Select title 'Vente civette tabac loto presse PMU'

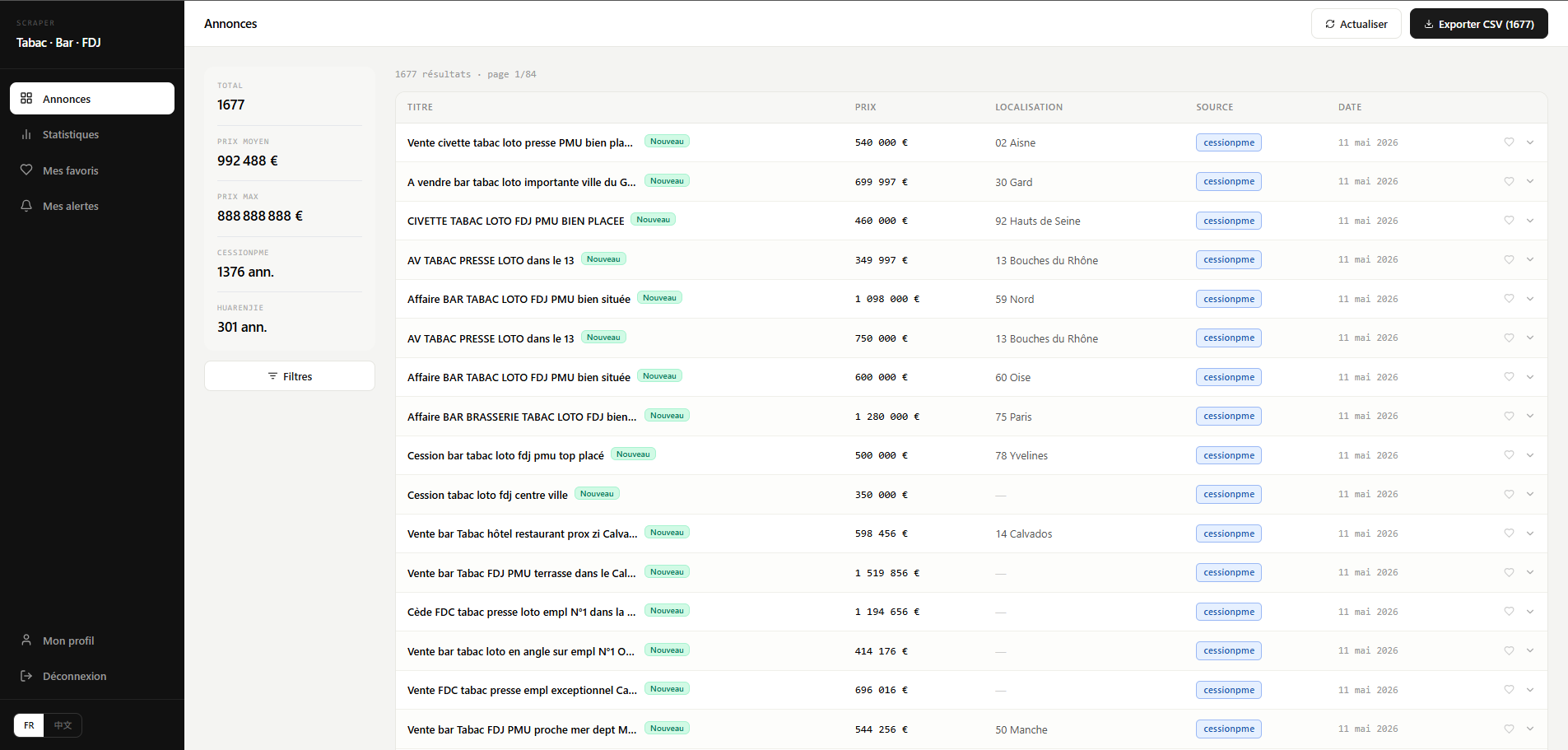[x=520, y=142]
